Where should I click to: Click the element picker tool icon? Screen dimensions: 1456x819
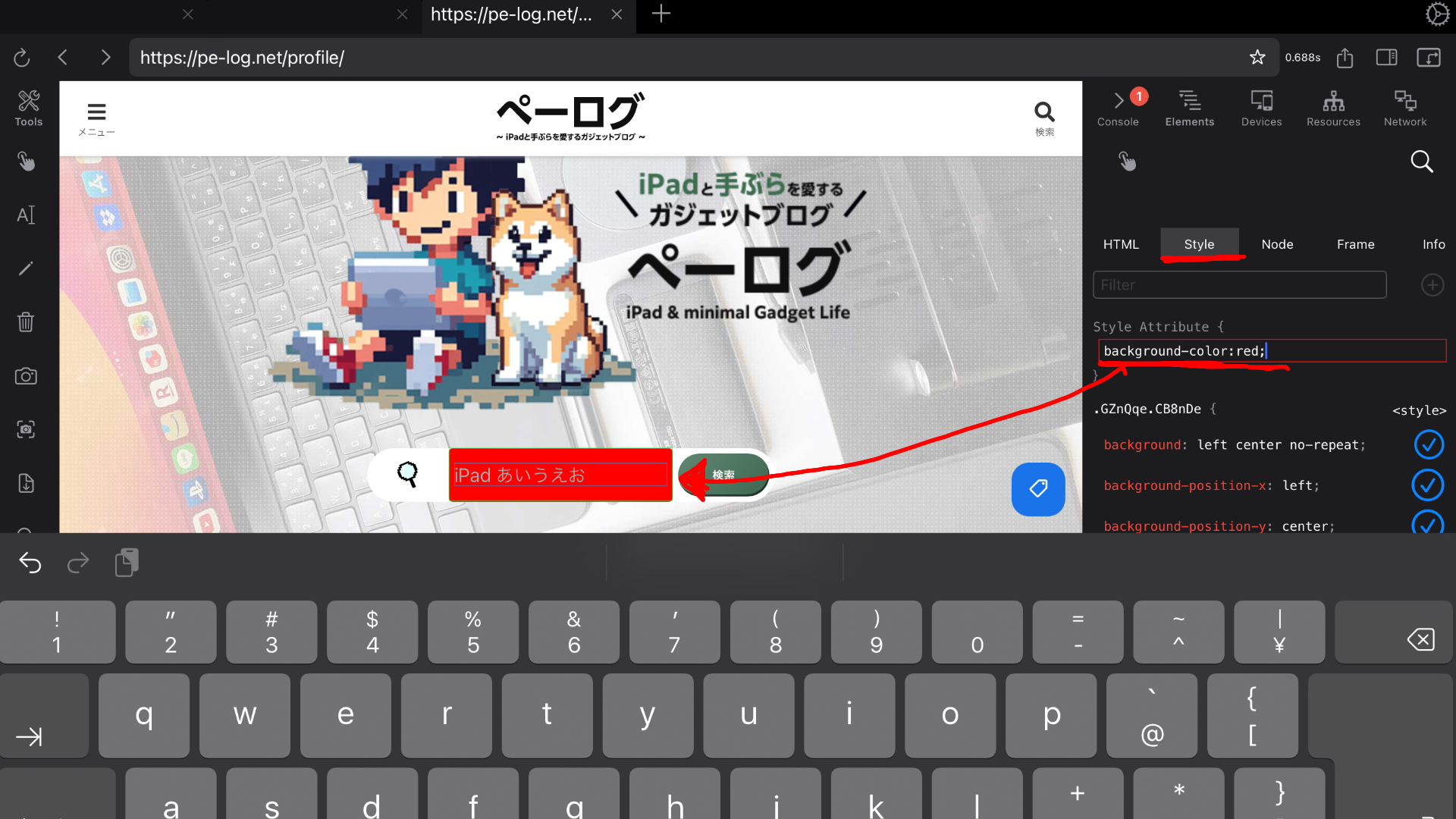[1127, 161]
